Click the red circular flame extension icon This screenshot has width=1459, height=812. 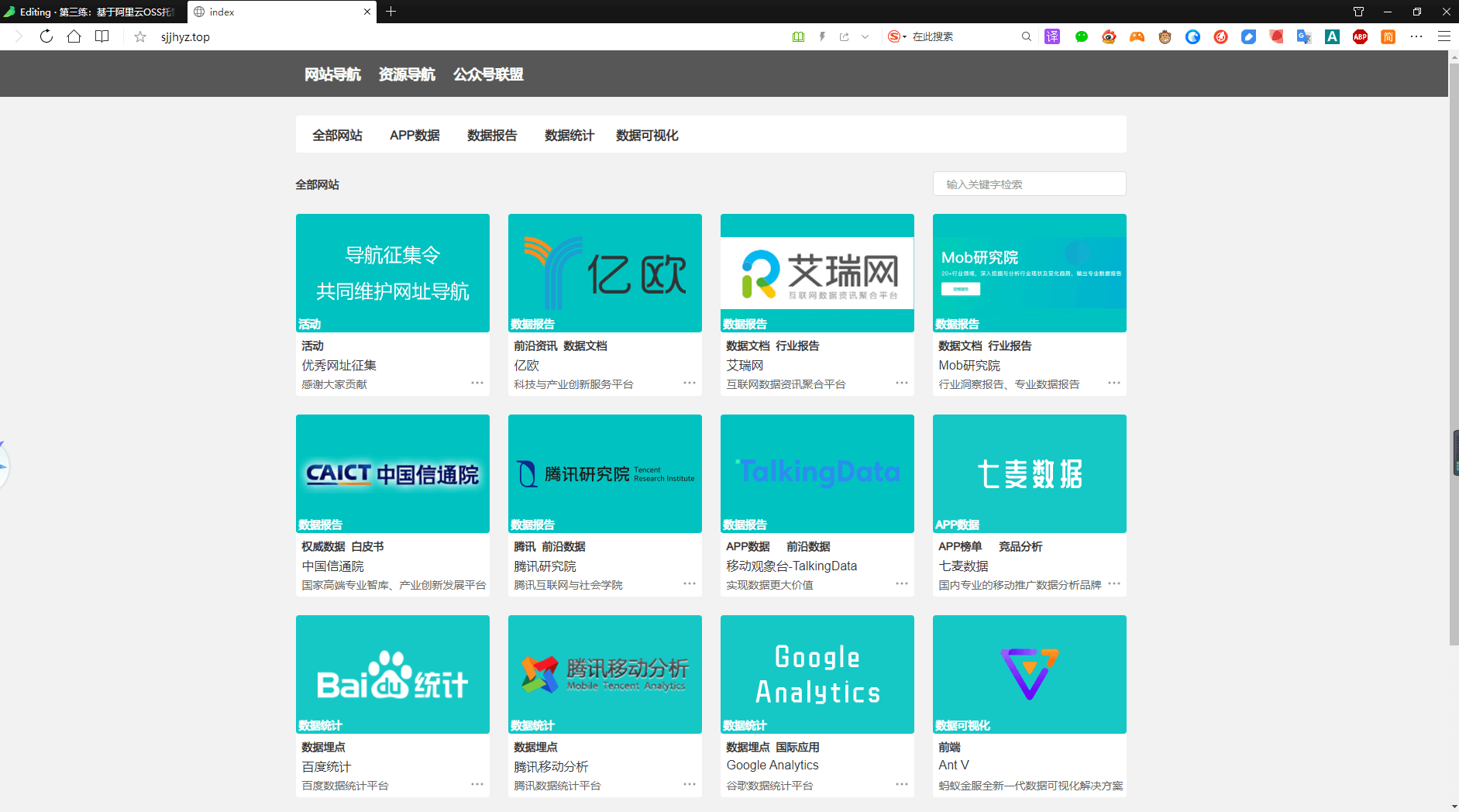tap(1221, 36)
